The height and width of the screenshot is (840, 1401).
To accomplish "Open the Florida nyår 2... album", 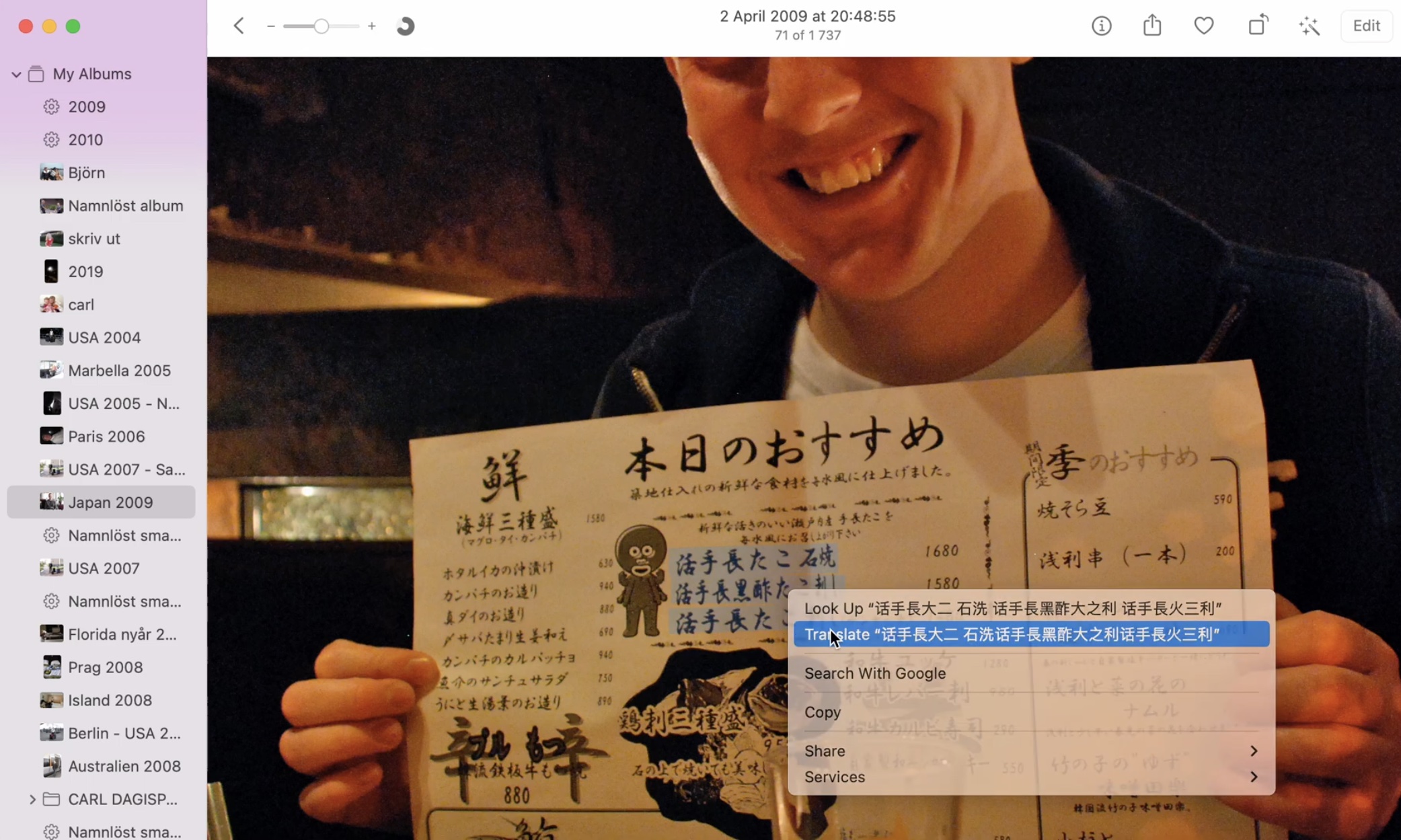I will click(101, 634).
